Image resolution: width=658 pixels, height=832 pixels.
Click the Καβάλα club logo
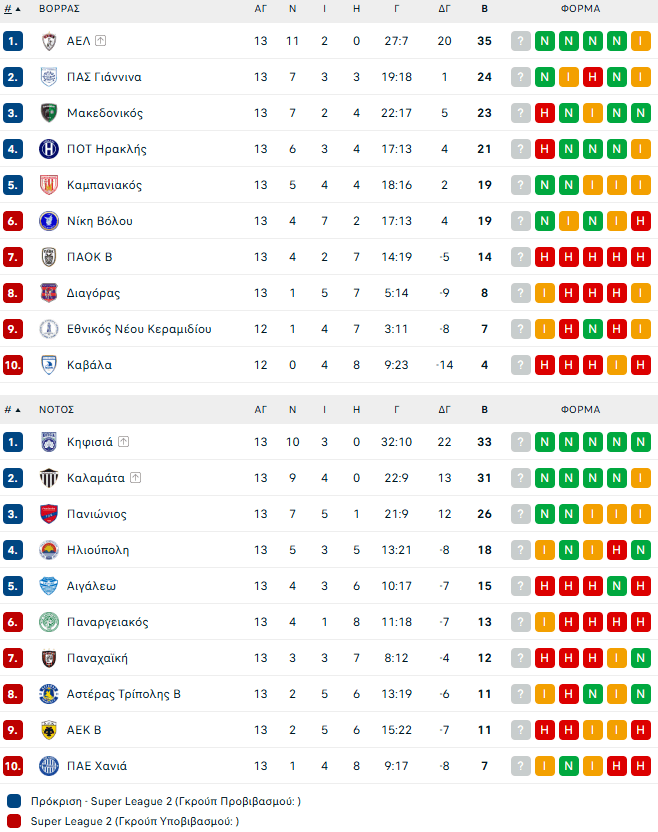pyautogui.click(x=48, y=365)
